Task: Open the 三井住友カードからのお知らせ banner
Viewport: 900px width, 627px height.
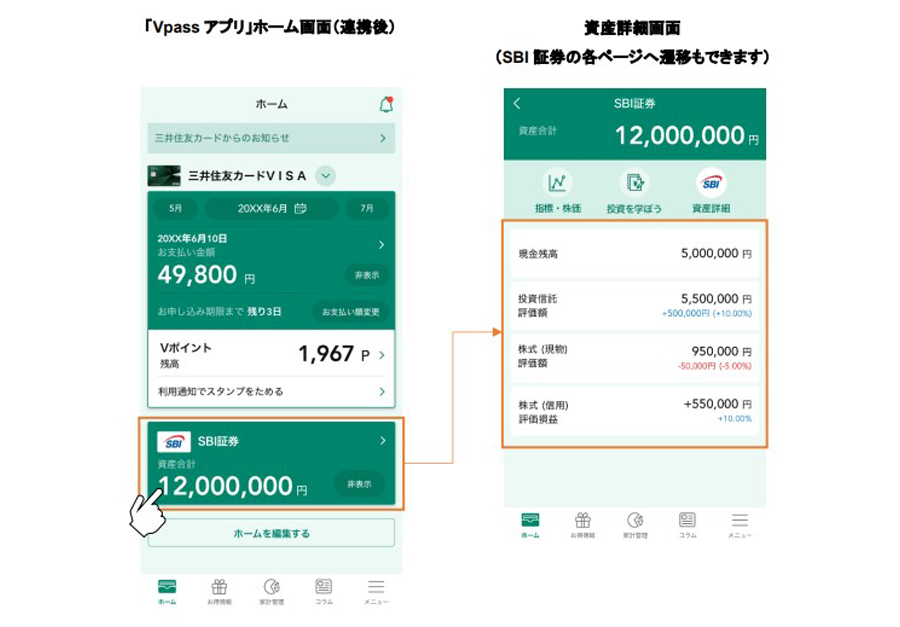Action: (x=271, y=138)
